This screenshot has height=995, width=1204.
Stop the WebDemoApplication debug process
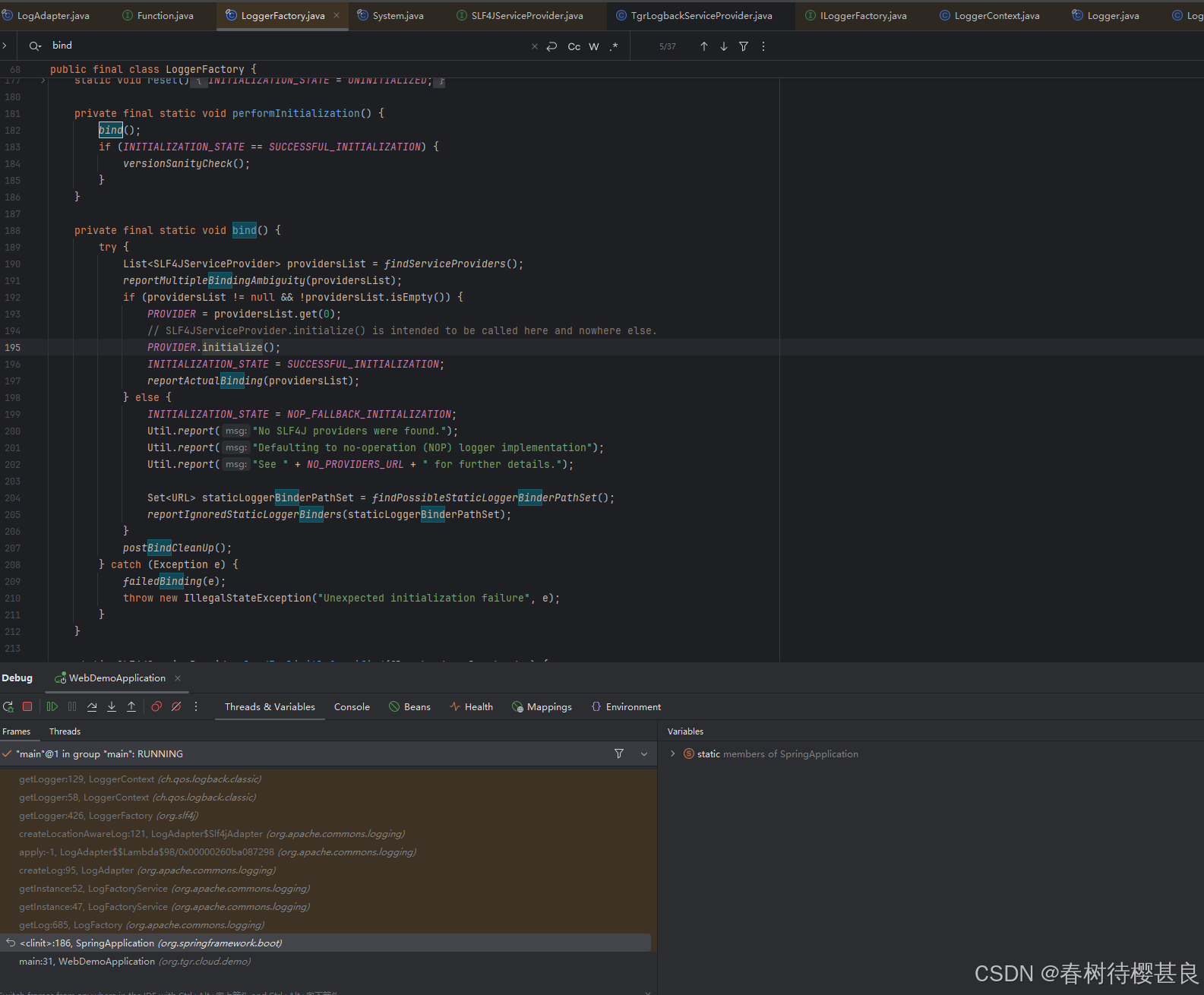coord(27,706)
